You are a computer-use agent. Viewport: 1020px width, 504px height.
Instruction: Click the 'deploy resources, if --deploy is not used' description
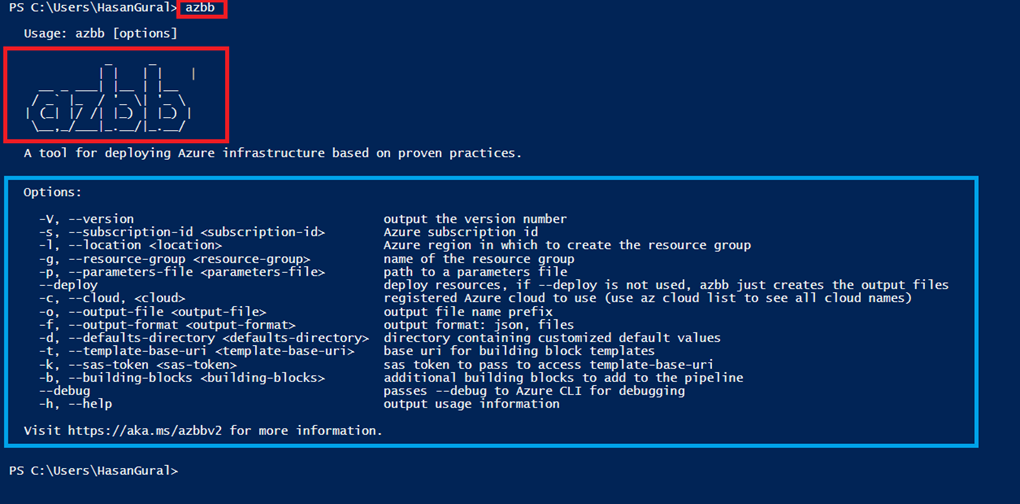point(666,285)
